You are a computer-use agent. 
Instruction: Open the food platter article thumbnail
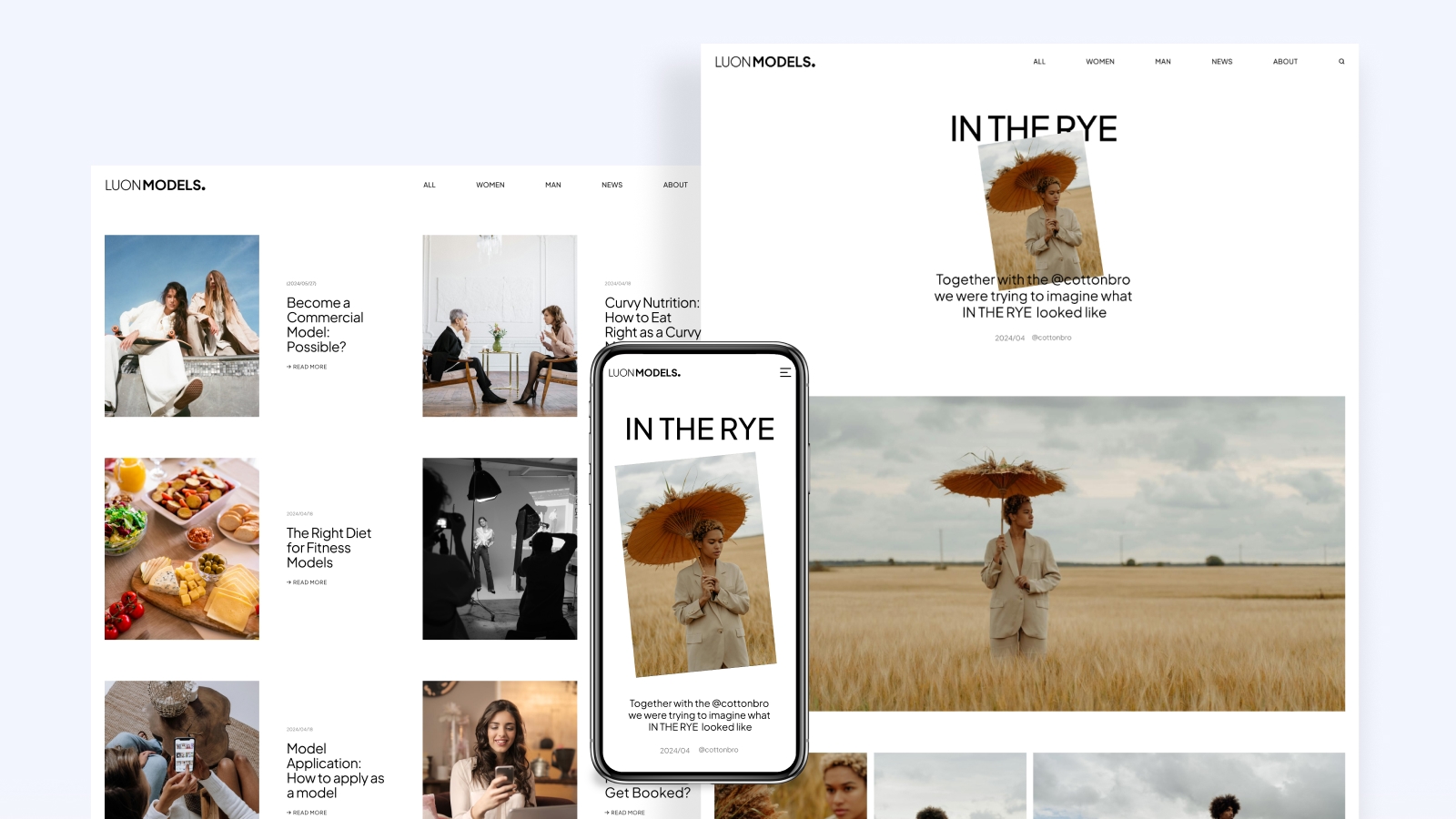click(x=182, y=549)
